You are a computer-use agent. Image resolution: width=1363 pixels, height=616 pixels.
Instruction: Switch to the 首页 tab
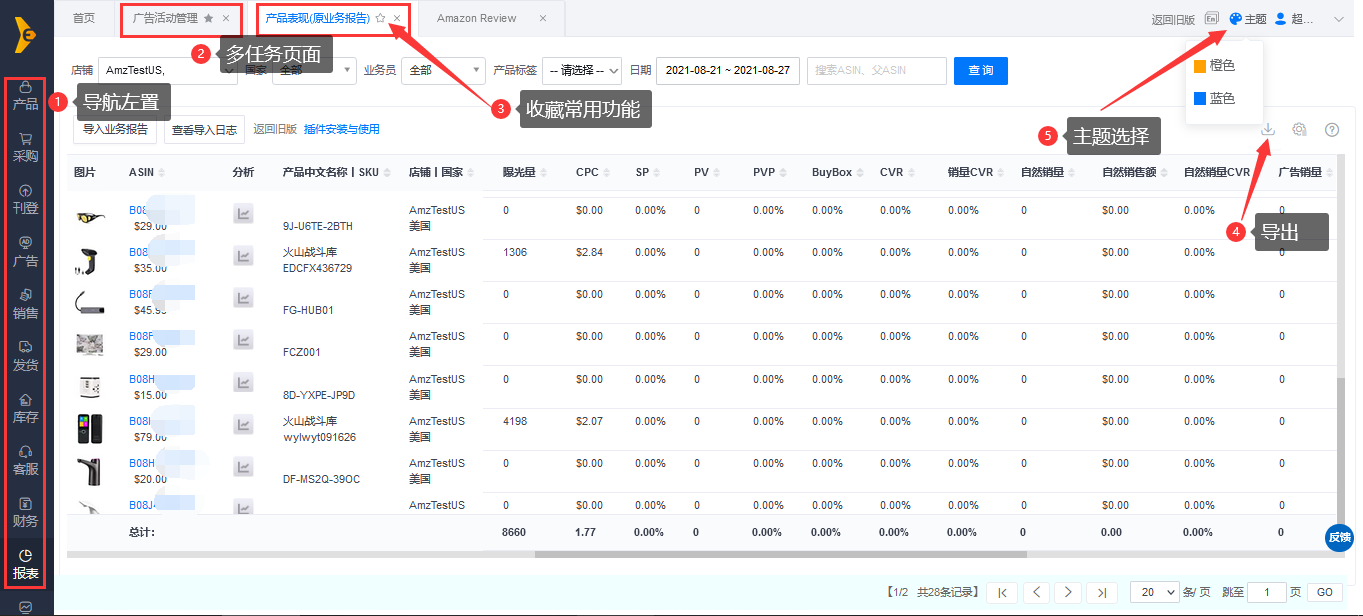click(84, 18)
